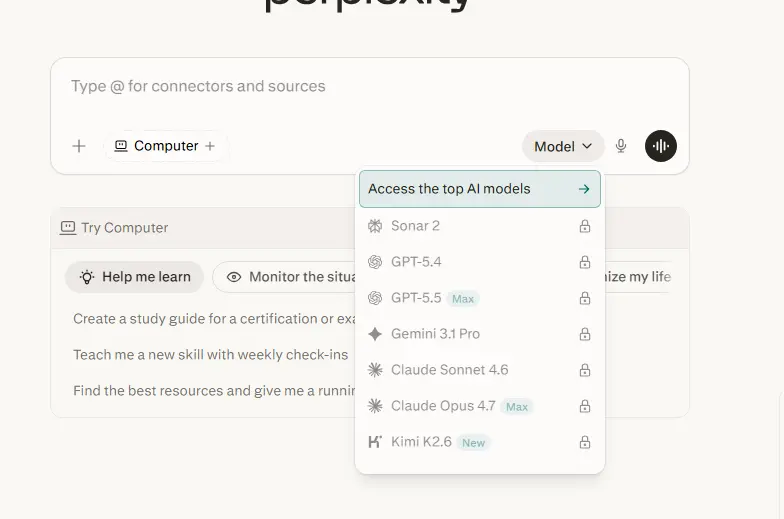Click the arrow in Access top AI models
The width and height of the screenshot is (784, 519).
pos(584,189)
